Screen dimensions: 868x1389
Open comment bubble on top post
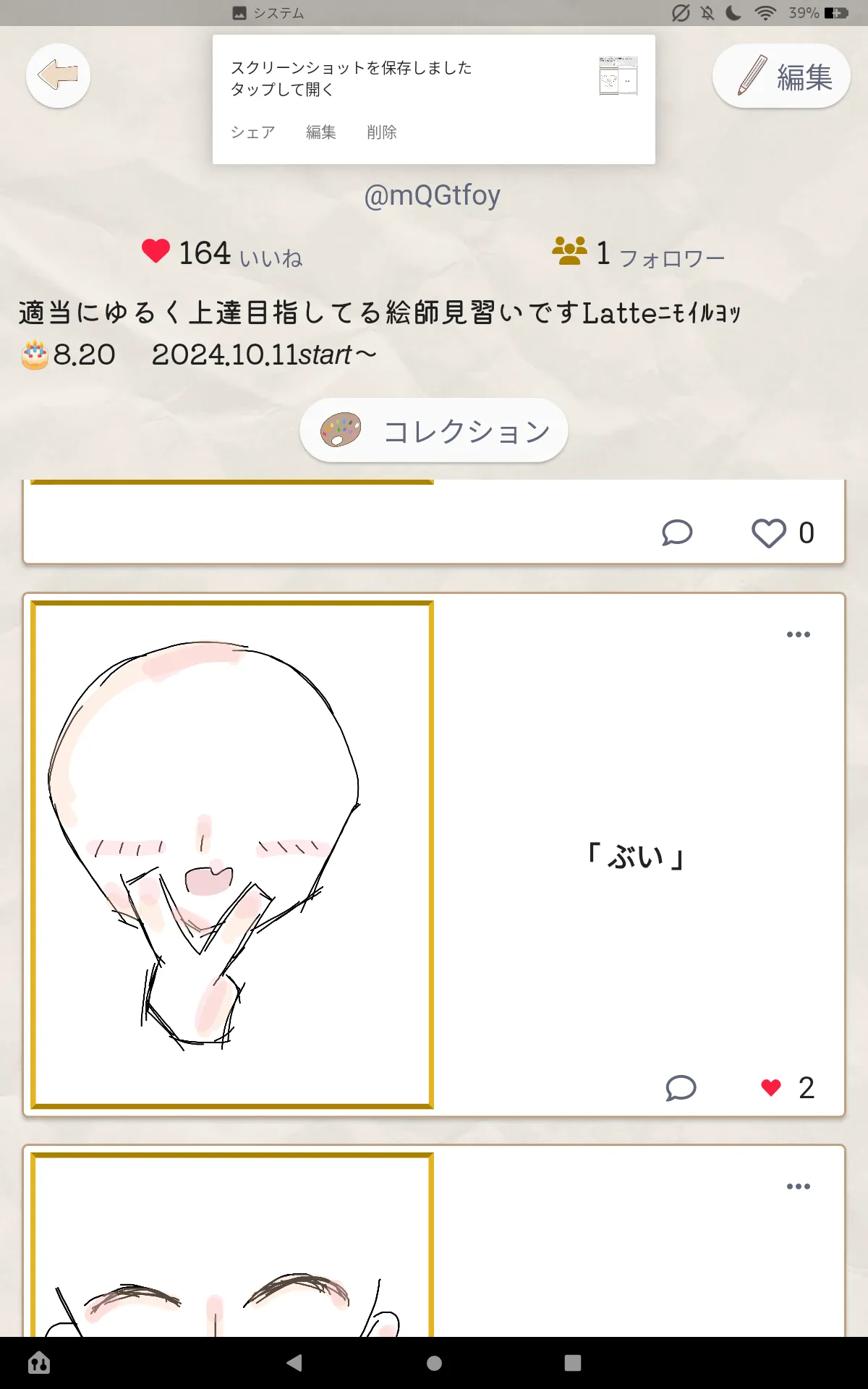click(x=677, y=532)
